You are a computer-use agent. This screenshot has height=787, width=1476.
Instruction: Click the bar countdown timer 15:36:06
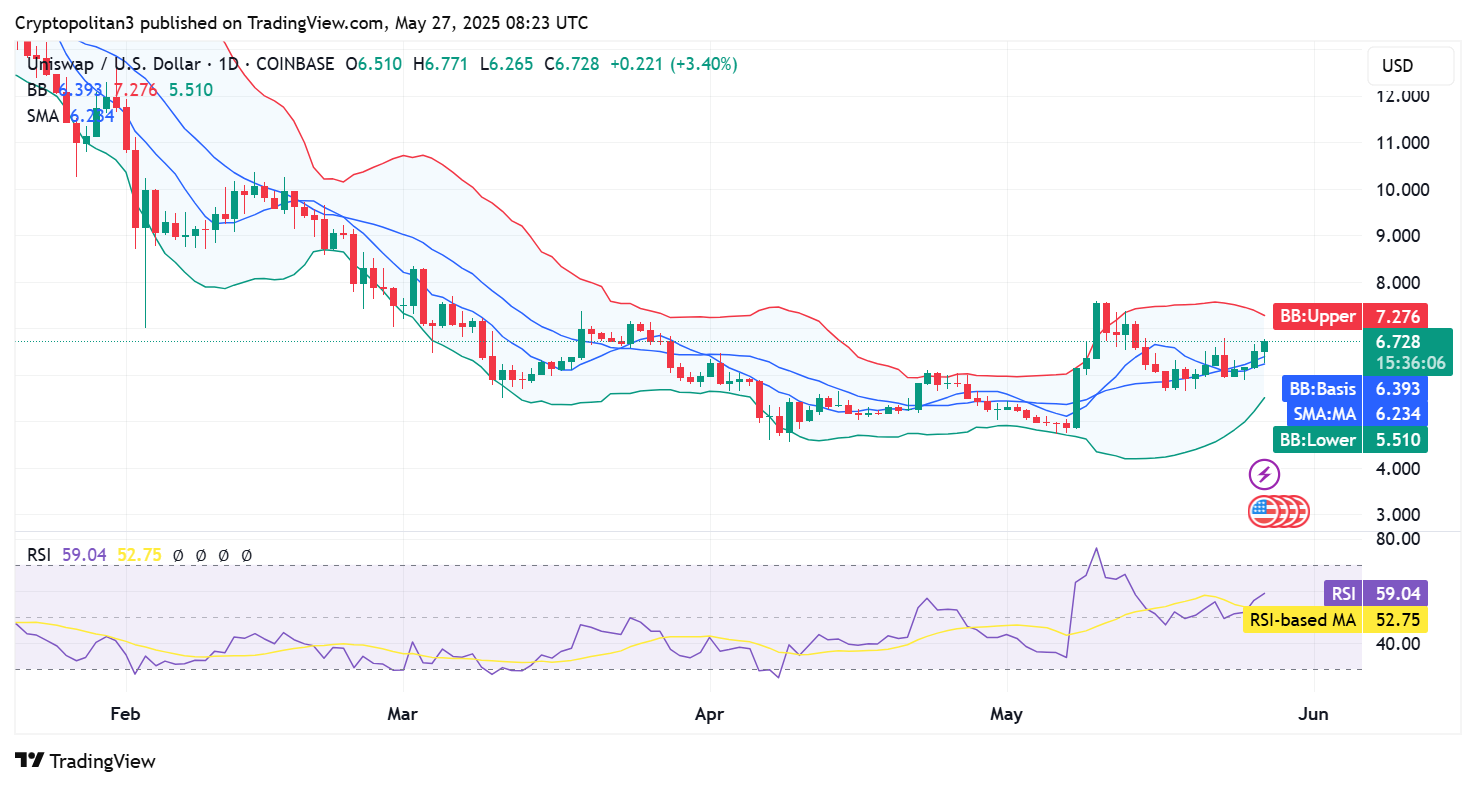[1410, 363]
